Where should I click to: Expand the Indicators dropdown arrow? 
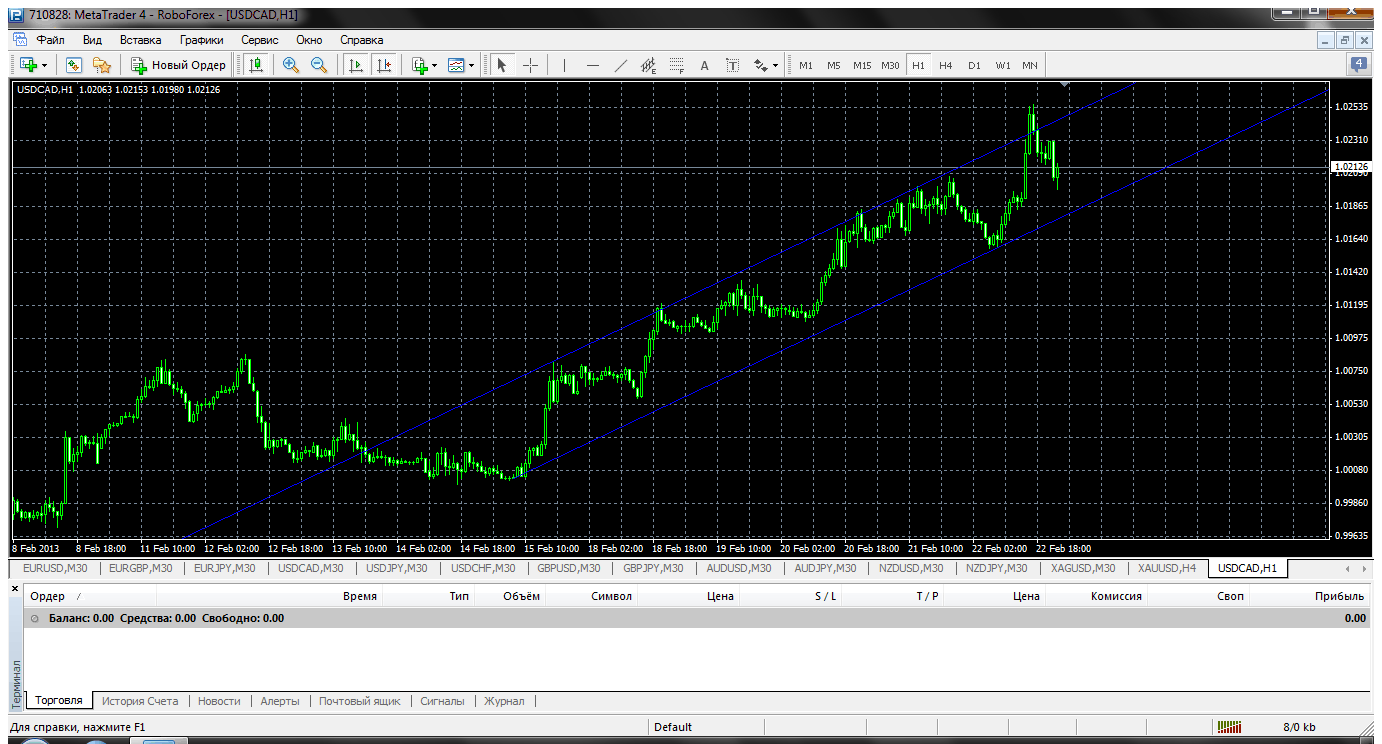pyautogui.click(x=435, y=66)
